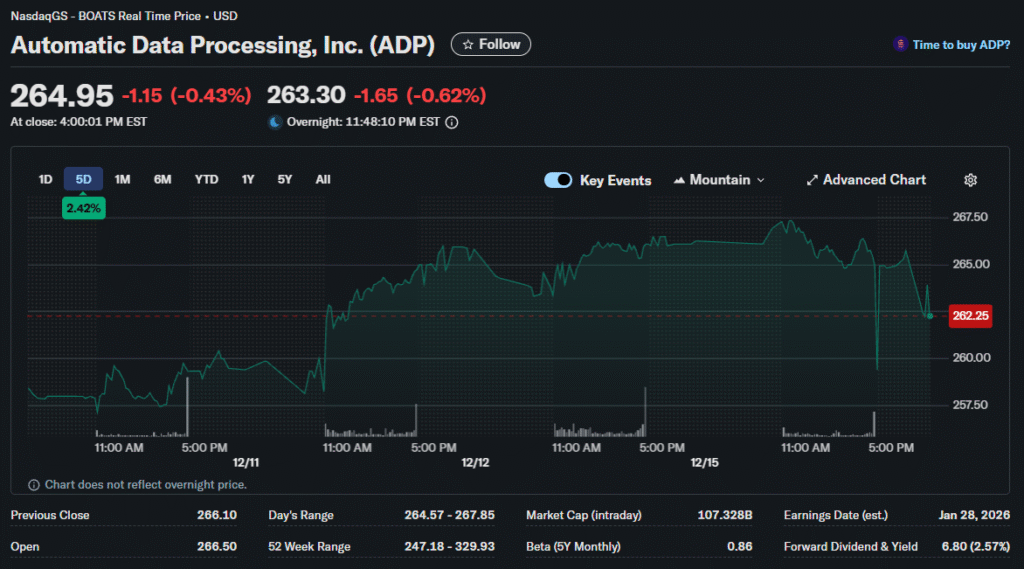Show the 5Y chart range
The image size is (1024, 569).
click(x=285, y=179)
